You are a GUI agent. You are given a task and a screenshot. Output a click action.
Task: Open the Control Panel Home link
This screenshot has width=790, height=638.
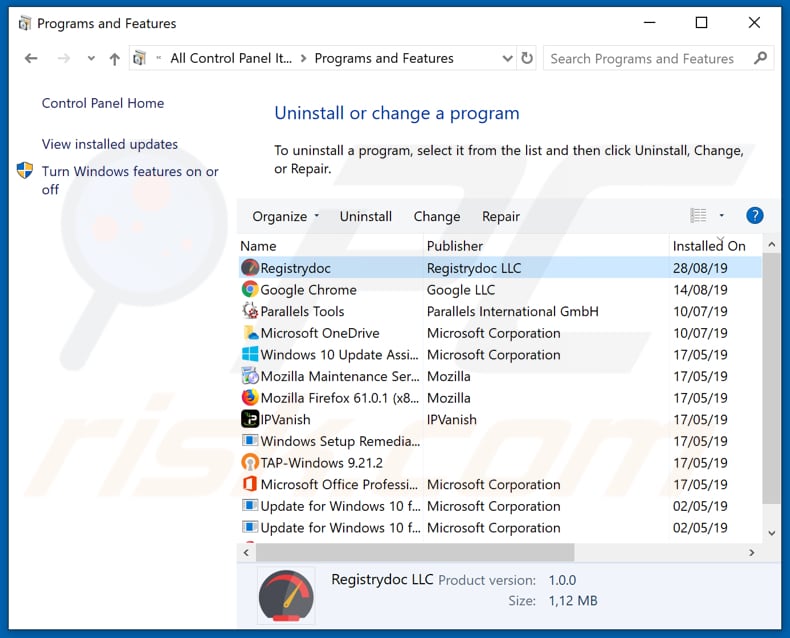(x=103, y=103)
